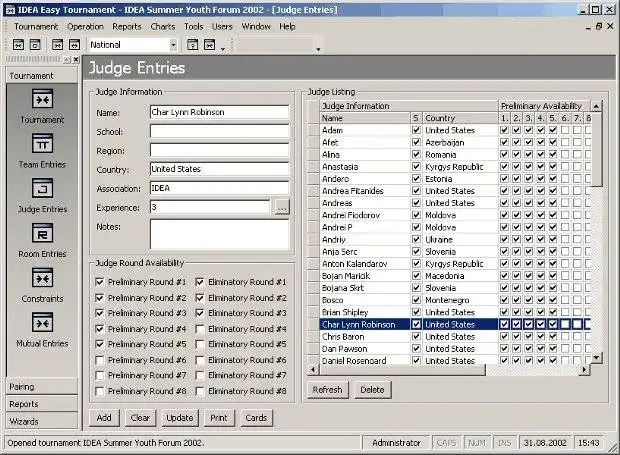Click into the Notes text area
Image resolution: width=620 pixels, height=455 pixels.
219,234
